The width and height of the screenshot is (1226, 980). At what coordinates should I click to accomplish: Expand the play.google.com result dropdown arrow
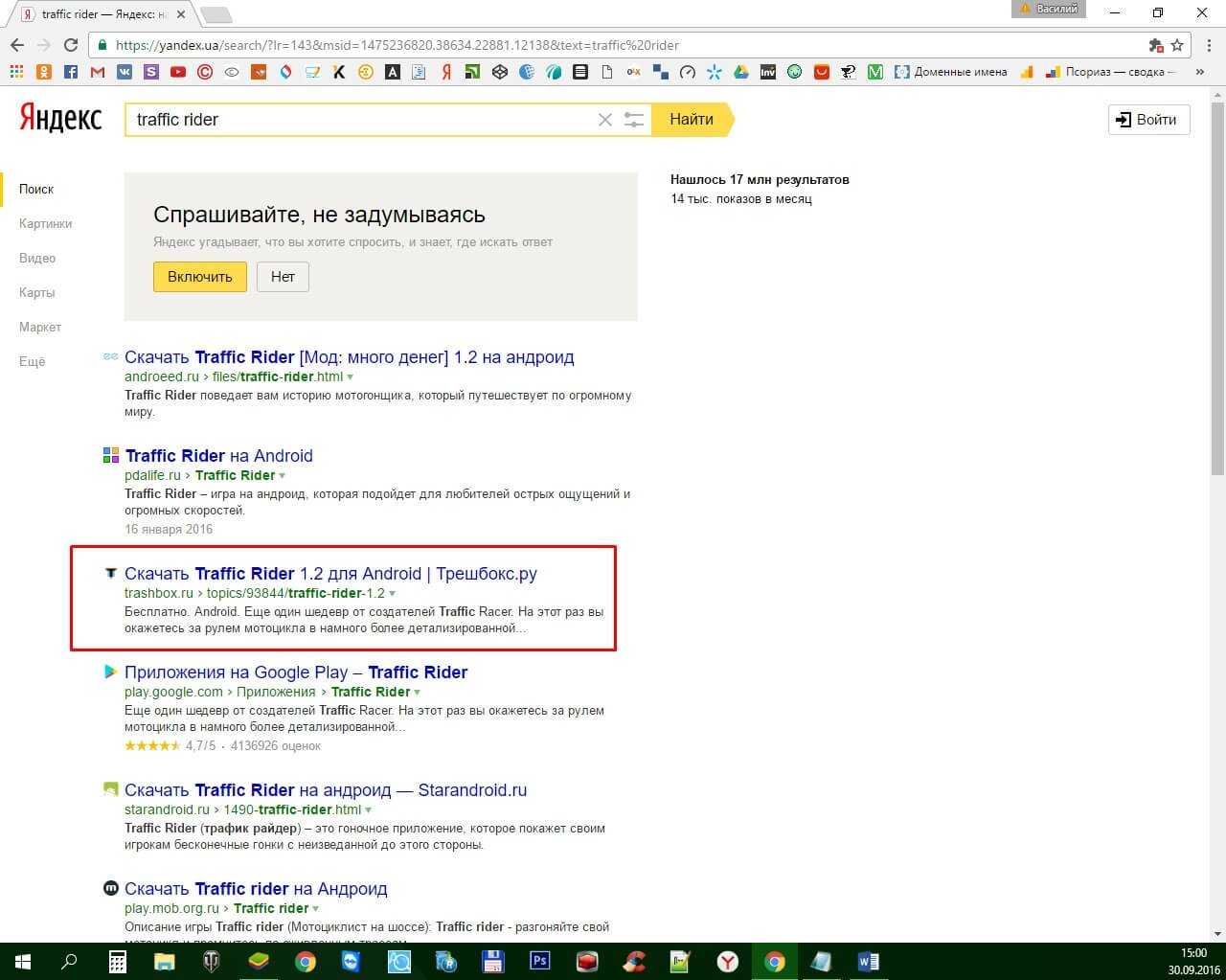pyautogui.click(x=418, y=693)
